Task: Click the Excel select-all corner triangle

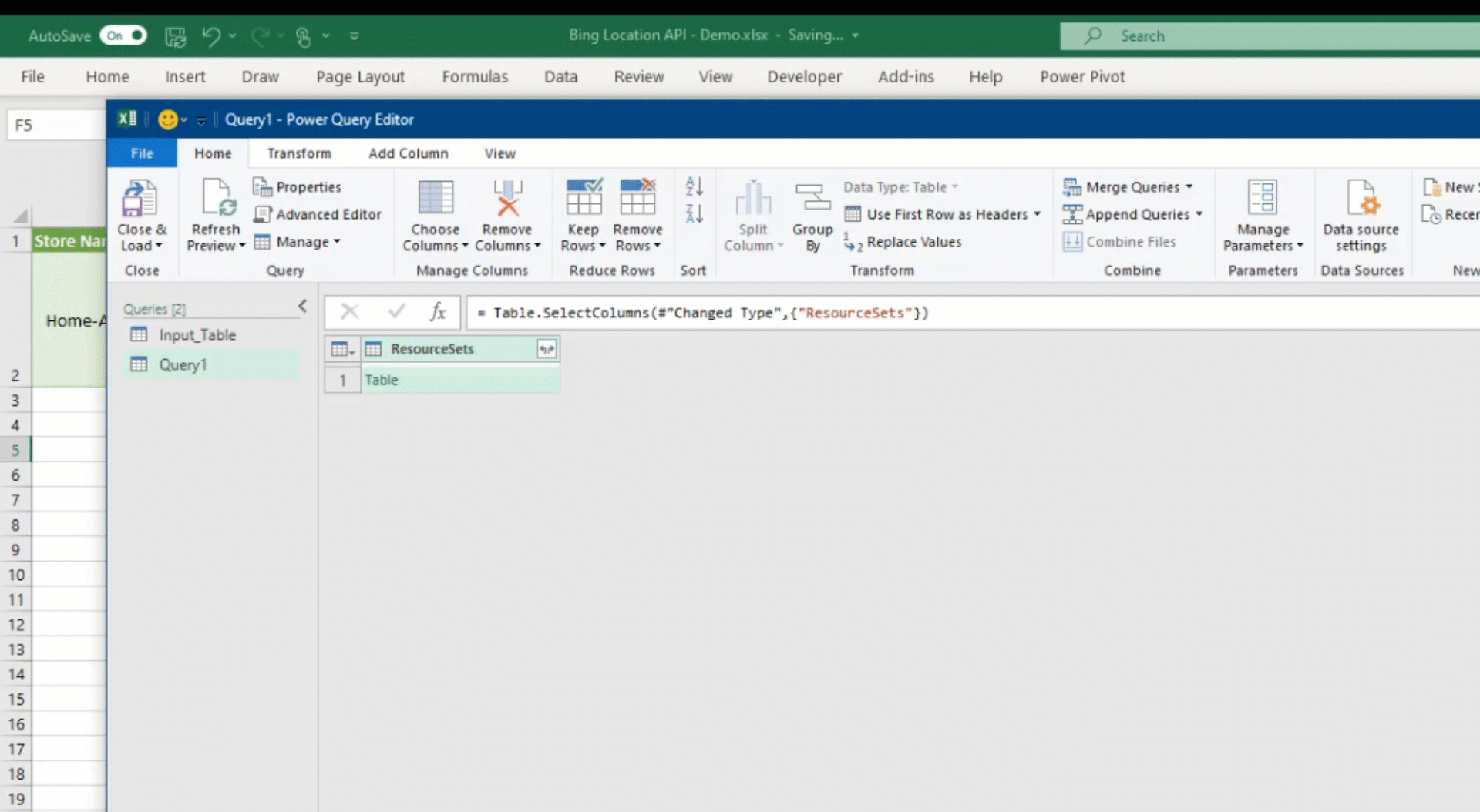Action: point(21,216)
